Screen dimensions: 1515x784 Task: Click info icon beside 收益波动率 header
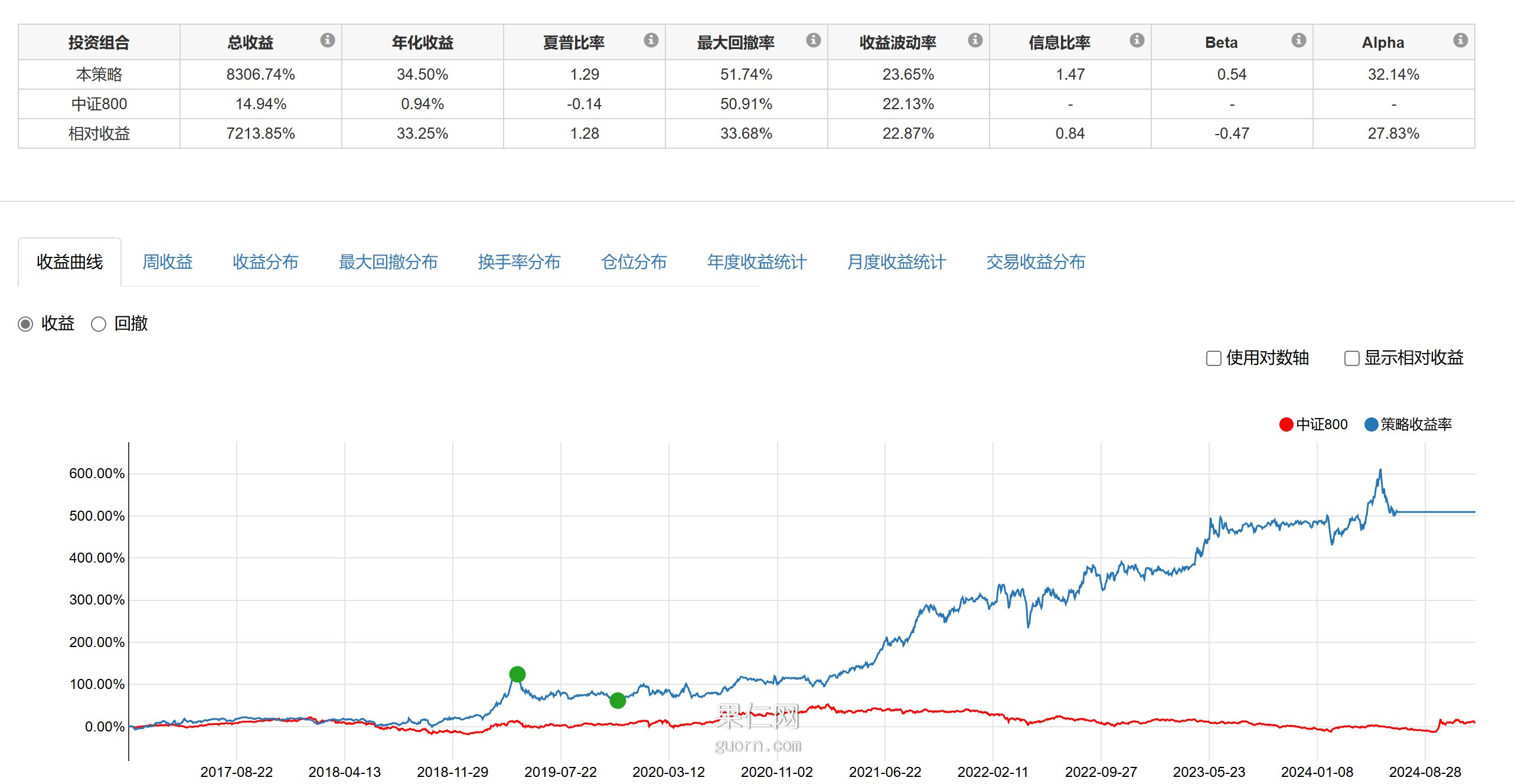[975, 40]
